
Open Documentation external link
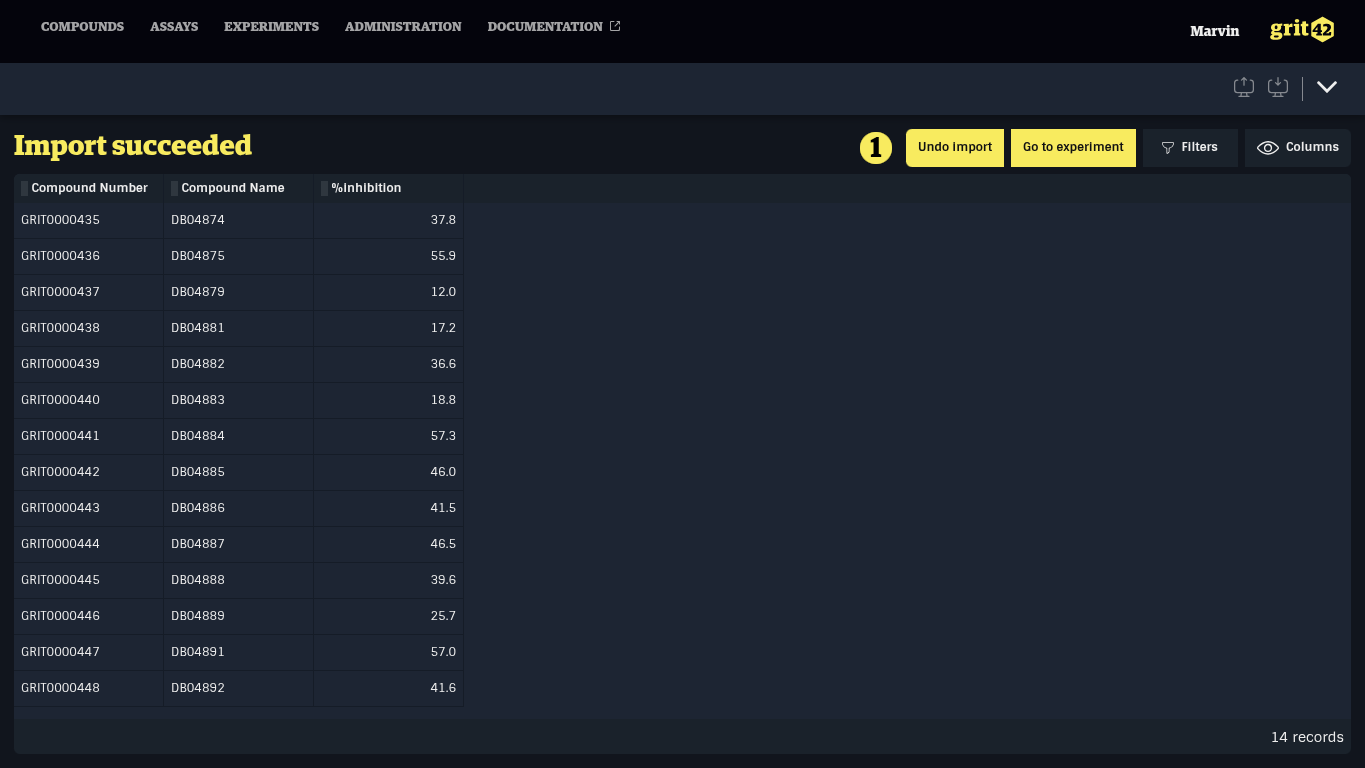coord(554,27)
